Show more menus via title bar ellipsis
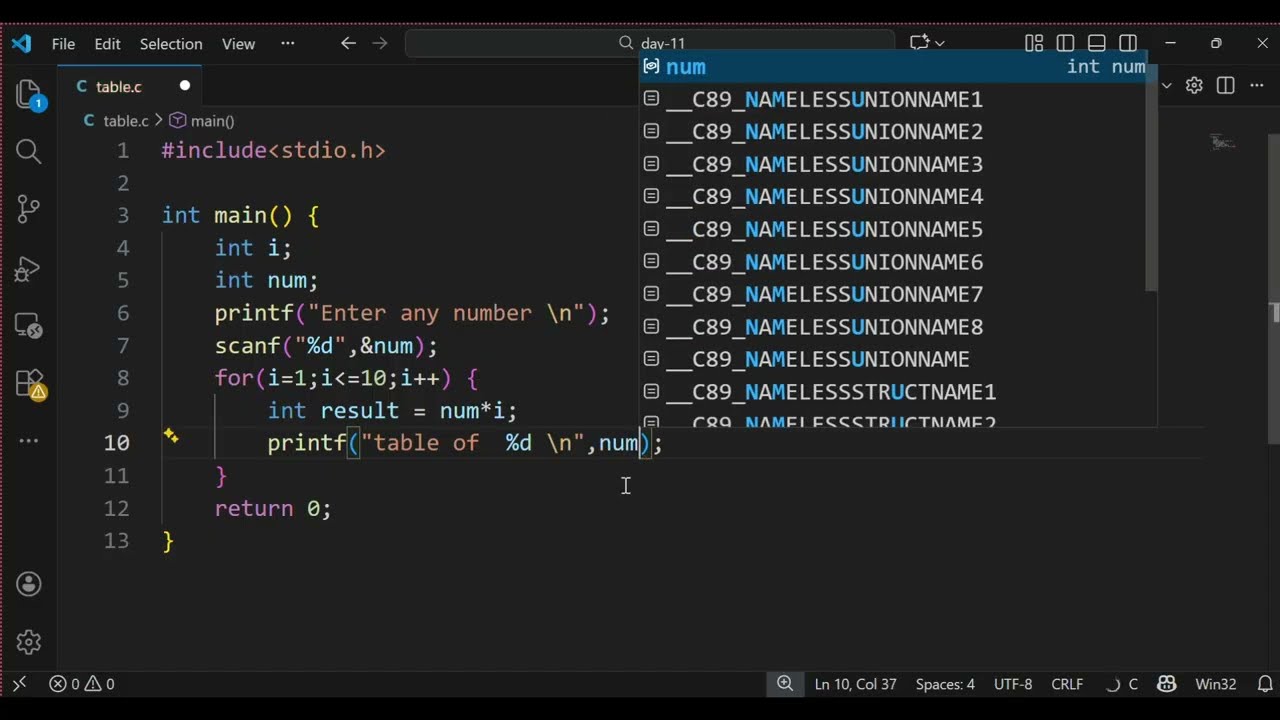 [x=288, y=44]
